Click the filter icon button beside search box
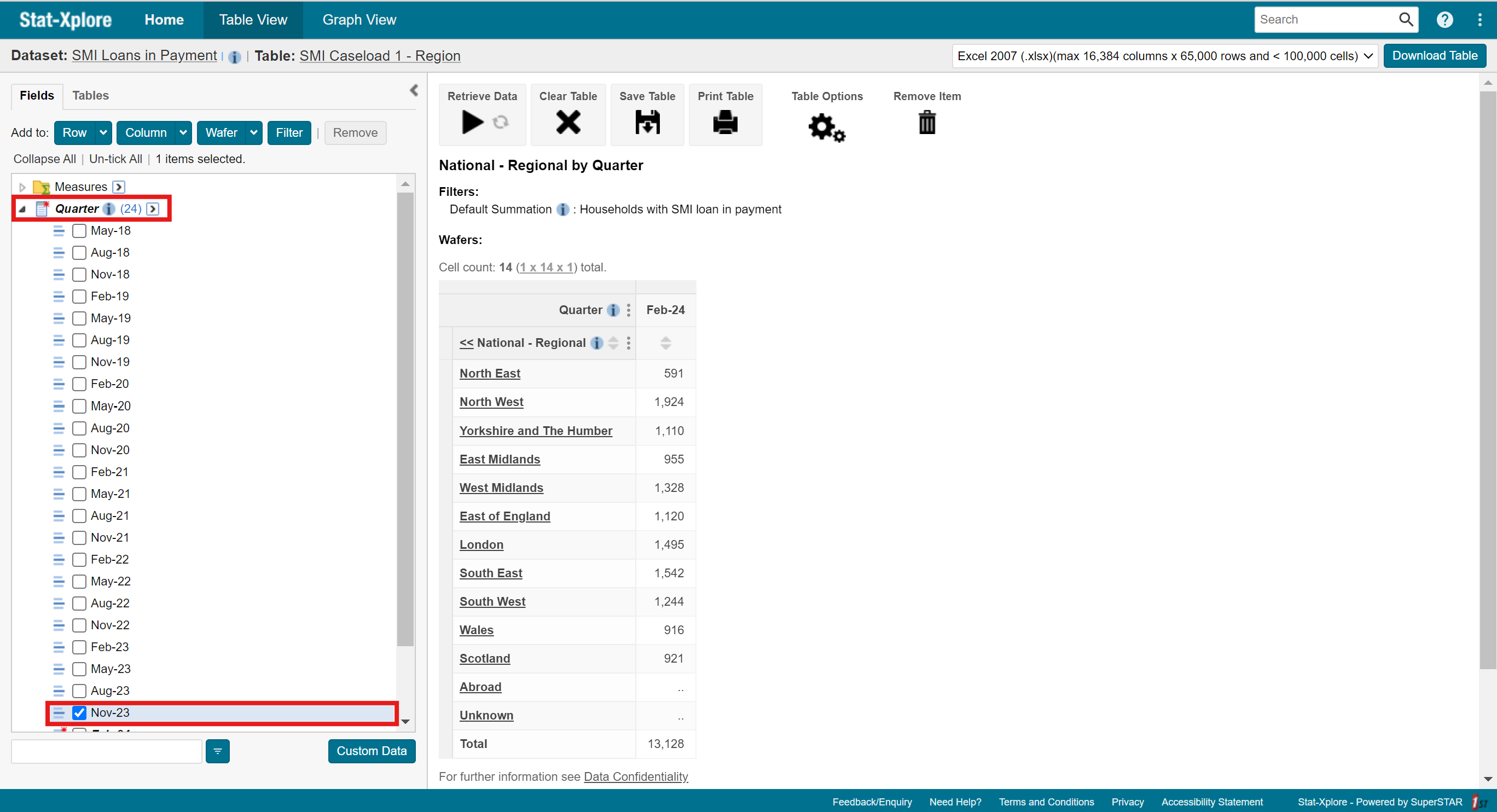The width and height of the screenshot is (1497, 812). pyautogui.click(x=217, y=751)
